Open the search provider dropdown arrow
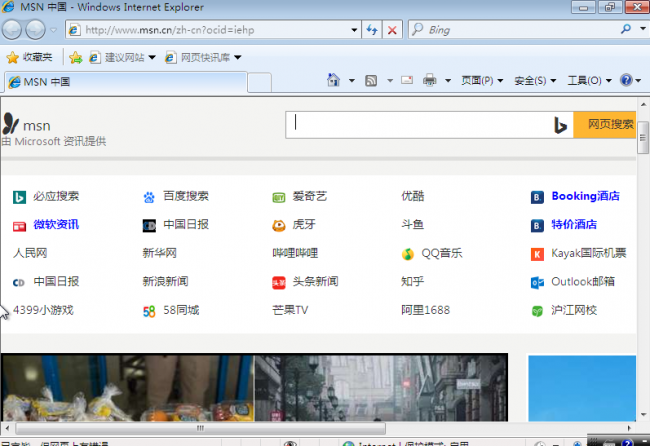Image resolution: width=650 pixels, height=446 pixels. tap(643, 29)
